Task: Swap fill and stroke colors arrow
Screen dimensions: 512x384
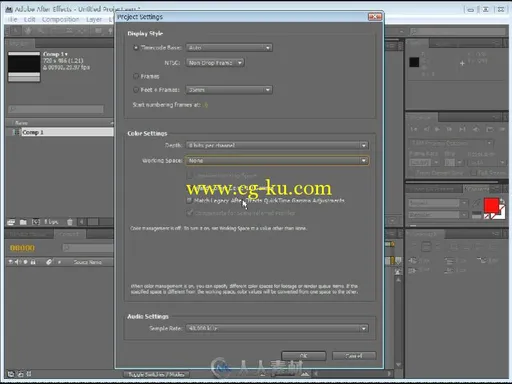Action: [x=502, y=201]
